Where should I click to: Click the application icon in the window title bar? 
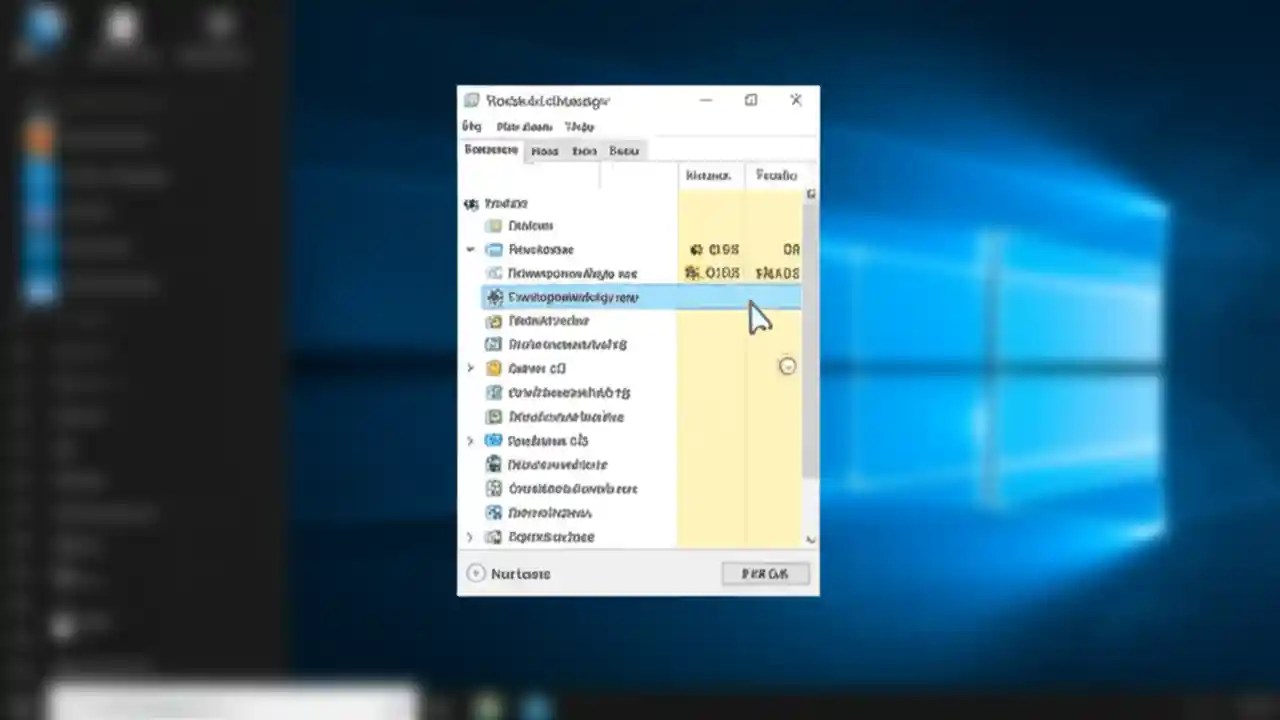point(471,100)
